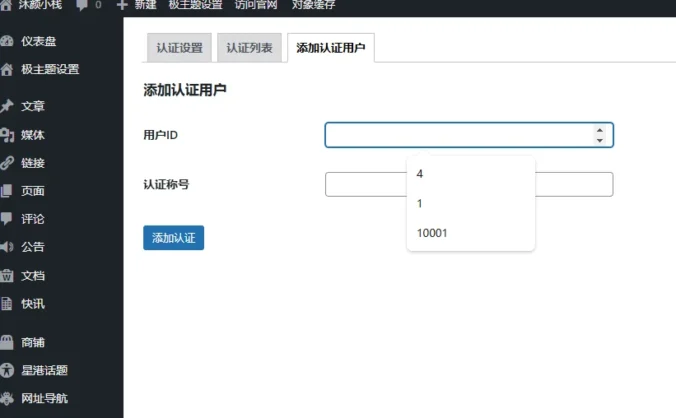This screenshot has height=418, width=676.
Task: Switch to the 认证设置 tab
Action: point(179,48)
